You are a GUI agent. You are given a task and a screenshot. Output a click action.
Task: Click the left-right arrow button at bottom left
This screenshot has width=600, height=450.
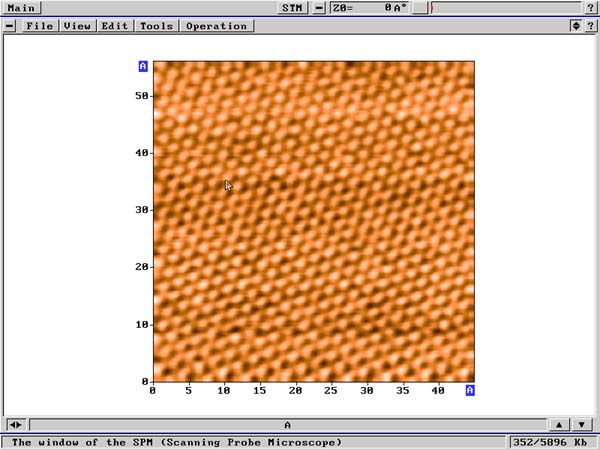[15, 425]
